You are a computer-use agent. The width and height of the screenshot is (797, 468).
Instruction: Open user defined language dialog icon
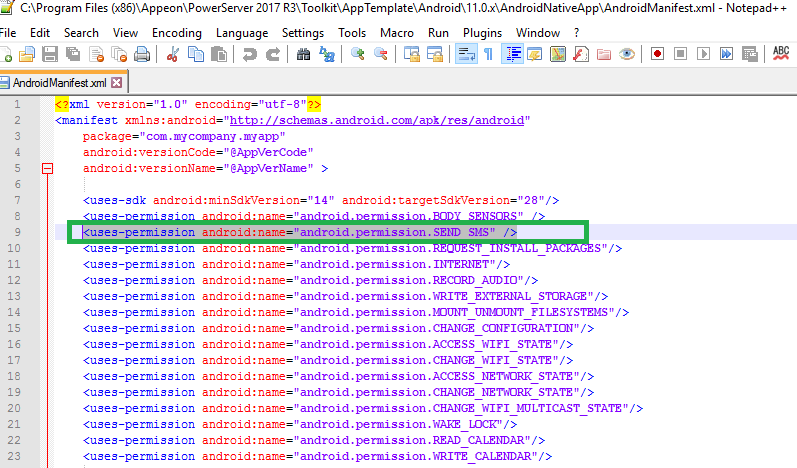(x=535, y=54)
